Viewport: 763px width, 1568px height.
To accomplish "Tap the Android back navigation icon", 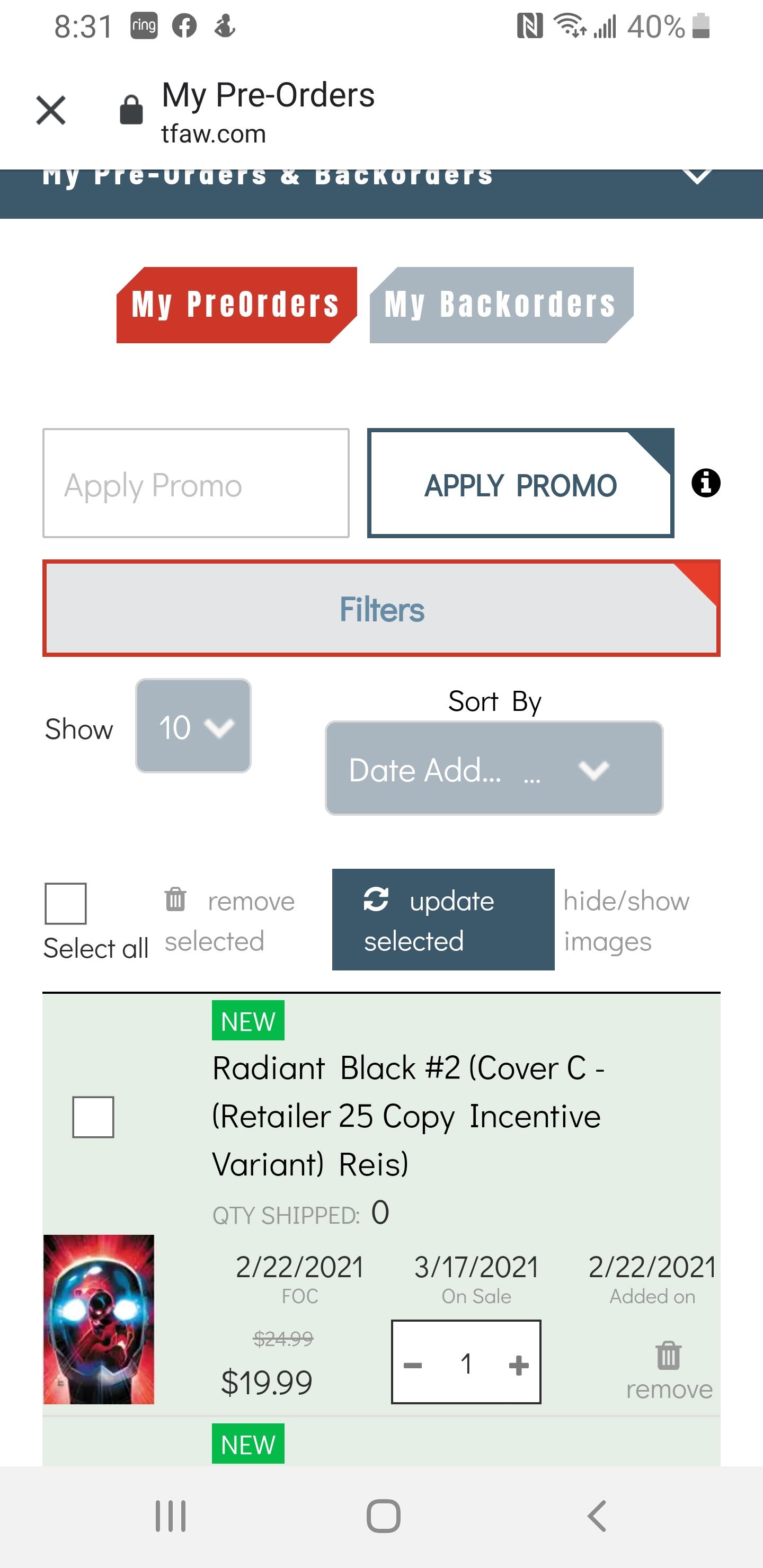I will point(597,1516).
